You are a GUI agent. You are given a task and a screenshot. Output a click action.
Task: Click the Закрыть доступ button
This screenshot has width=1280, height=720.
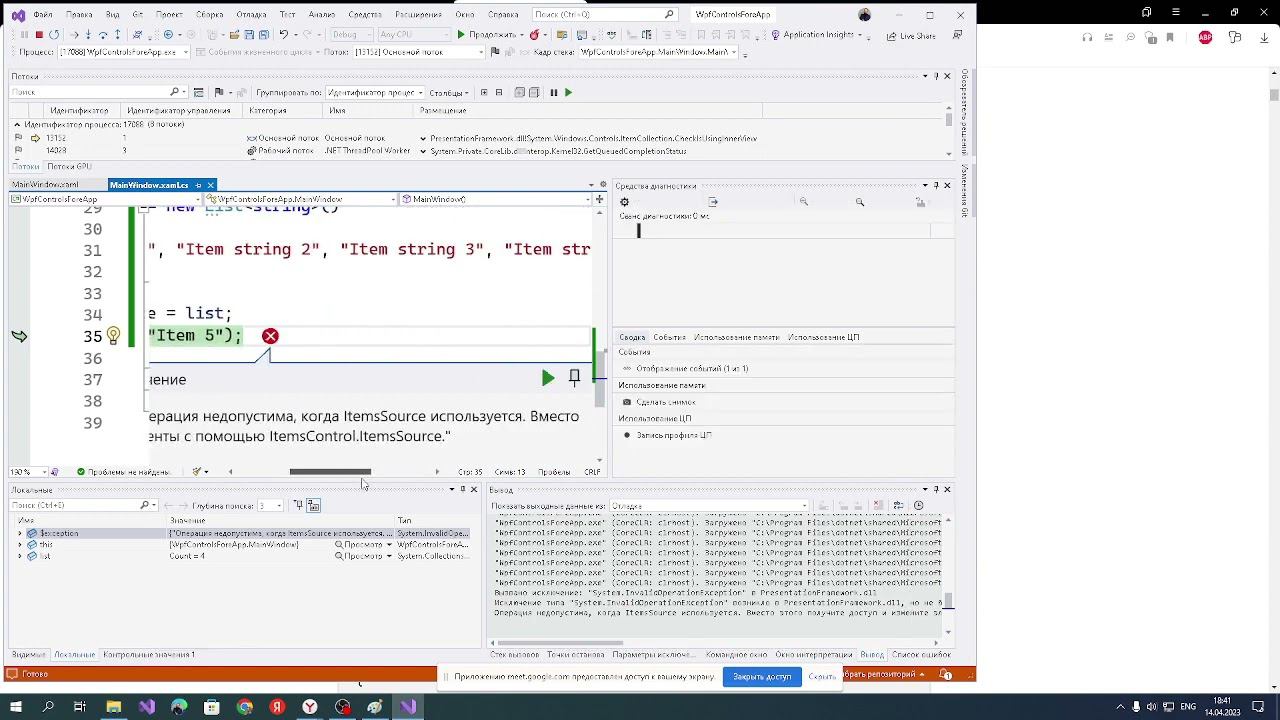(762, 677)
